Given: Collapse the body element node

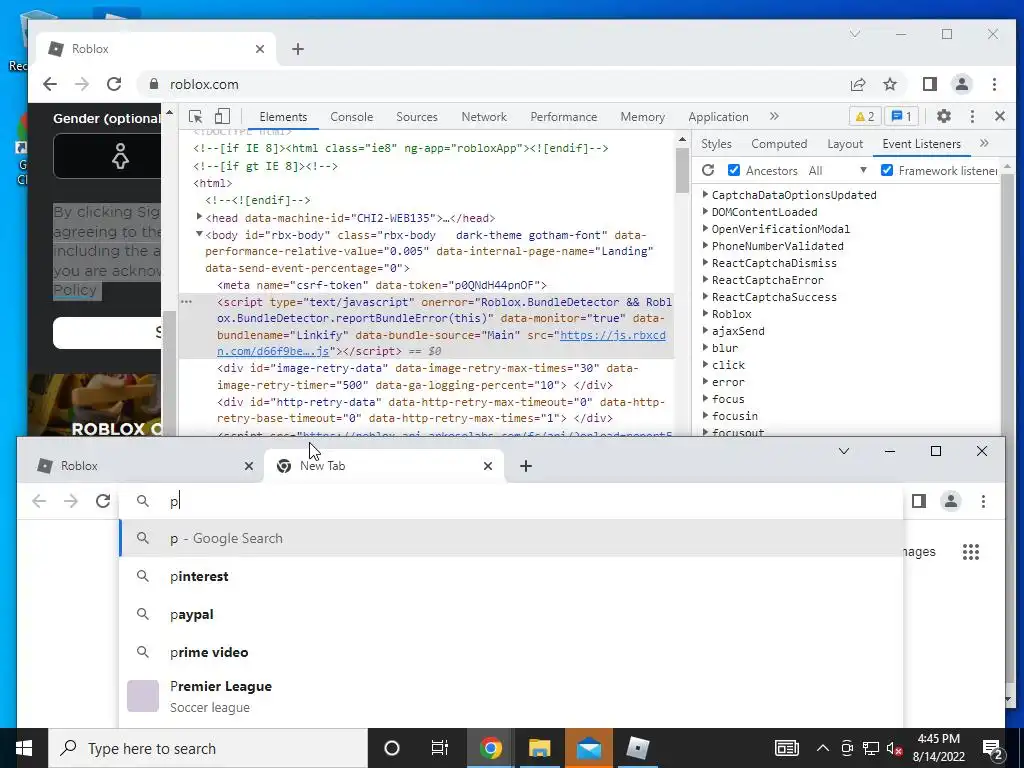Looking at the screenshot, I should coord(200,234).
